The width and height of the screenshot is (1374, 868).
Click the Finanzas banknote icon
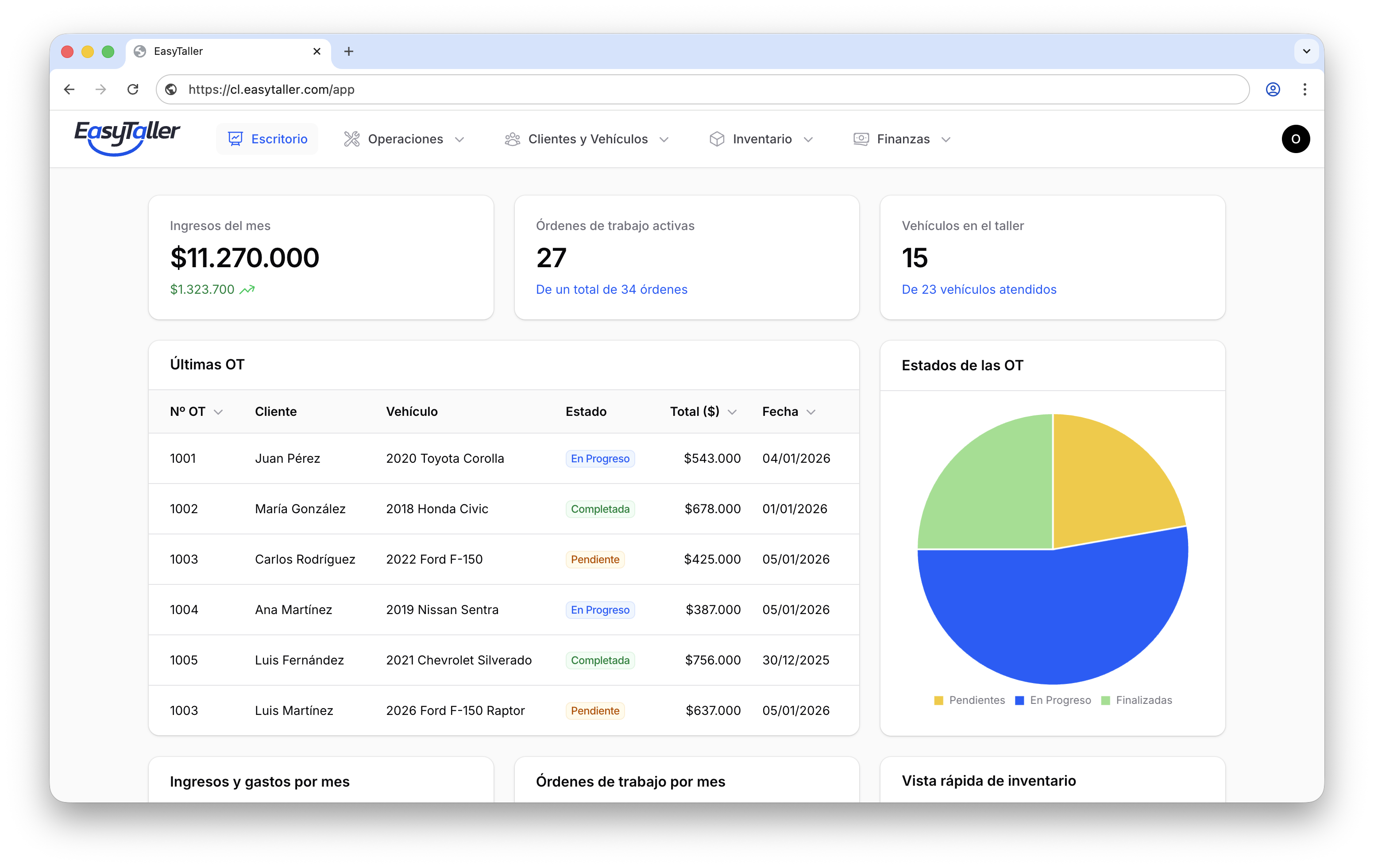tap(861, 138)
